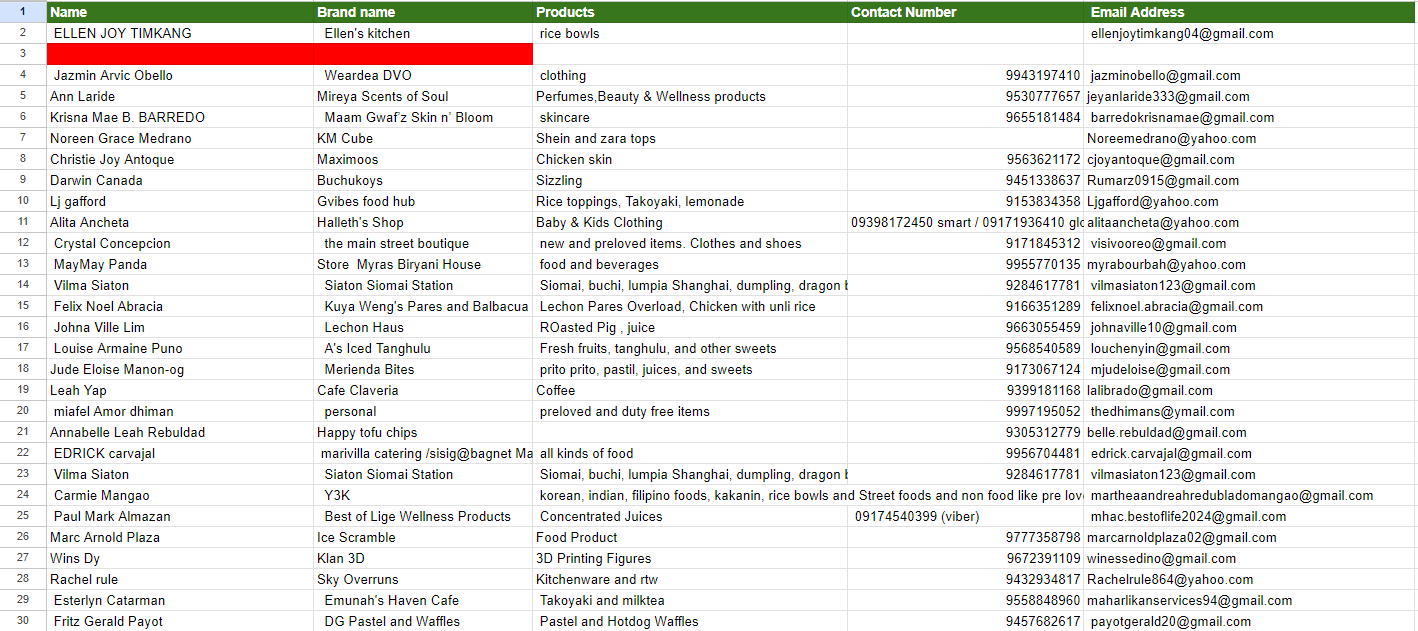The height and width of the screenshot is (631, 1418).
Task: Select the 3D Printing Figures cell
Action: 690,558
